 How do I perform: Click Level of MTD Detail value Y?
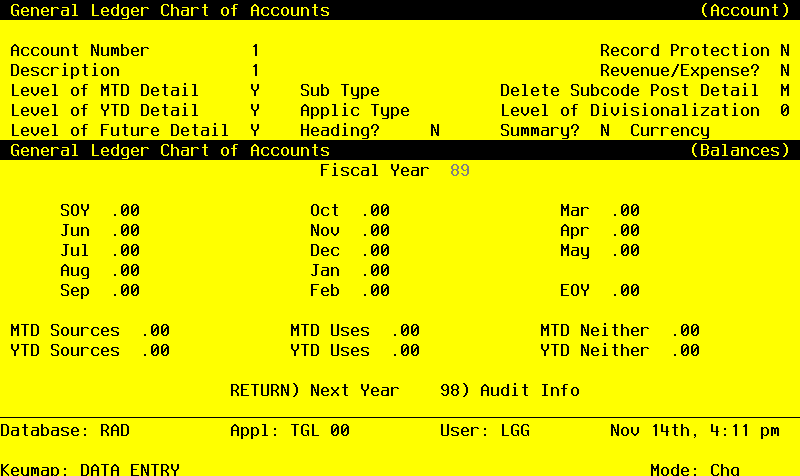pyautogui.click(x=255, y=90)
